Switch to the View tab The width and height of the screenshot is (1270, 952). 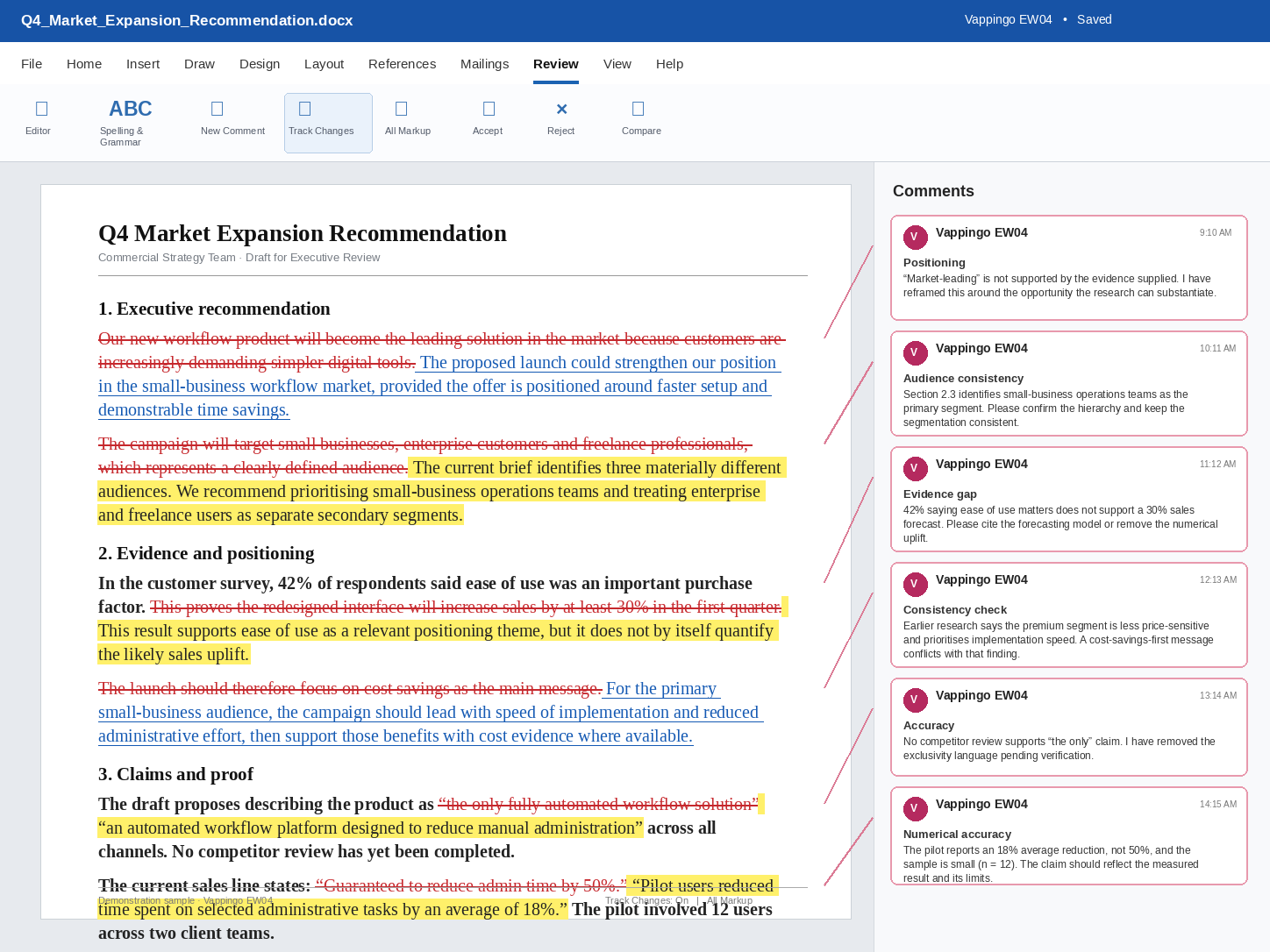(x=617, y=64)
